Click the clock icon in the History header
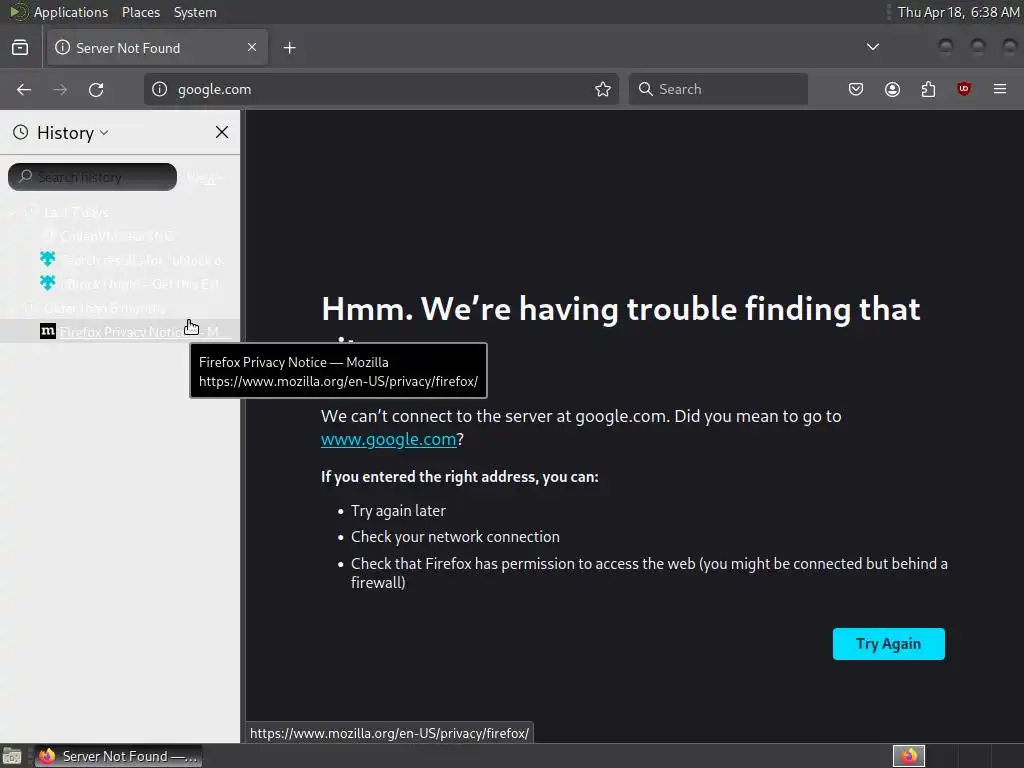 [21, 133]
